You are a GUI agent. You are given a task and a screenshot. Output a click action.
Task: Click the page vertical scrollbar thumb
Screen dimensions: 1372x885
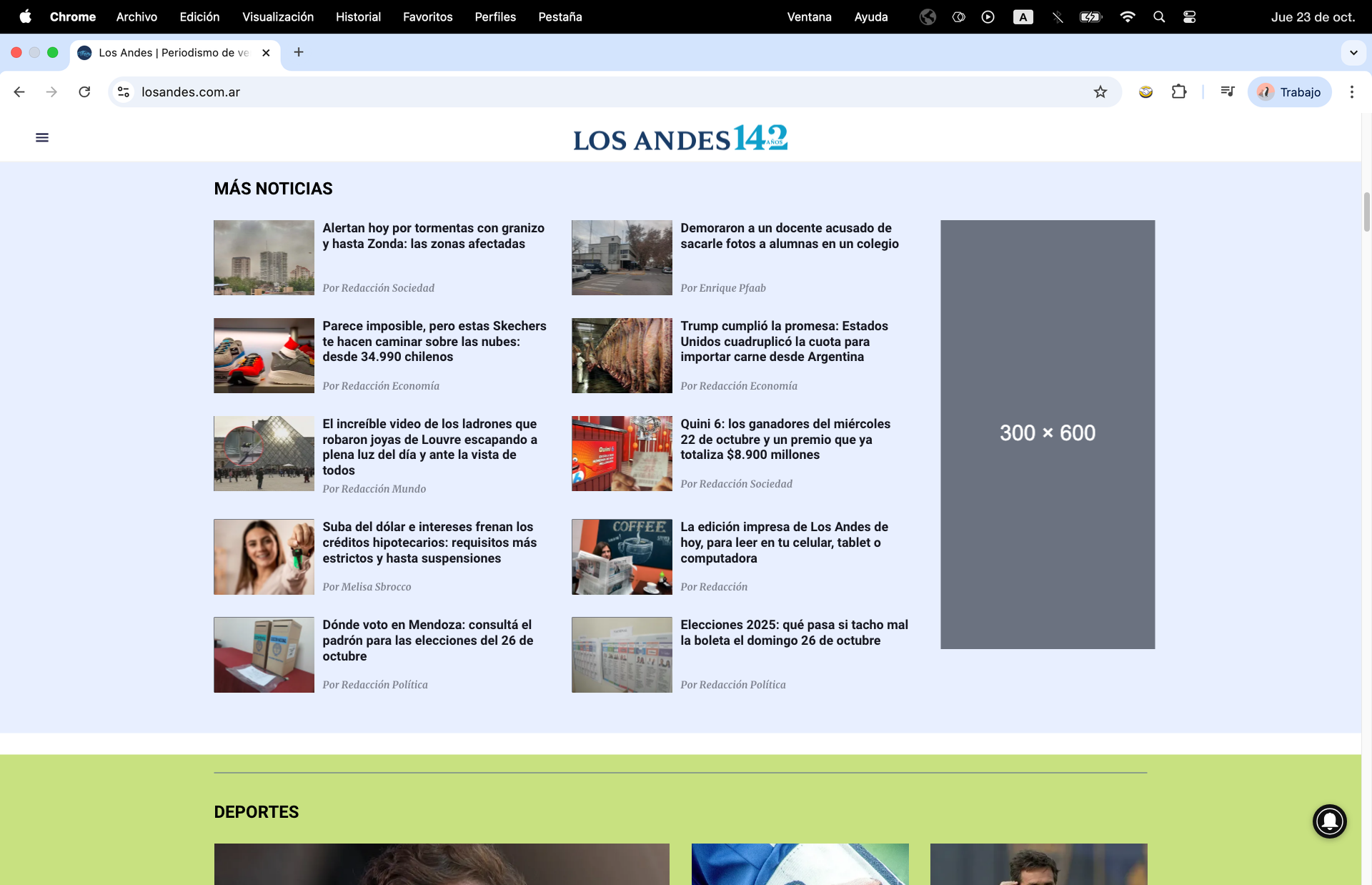(1366, 212)
